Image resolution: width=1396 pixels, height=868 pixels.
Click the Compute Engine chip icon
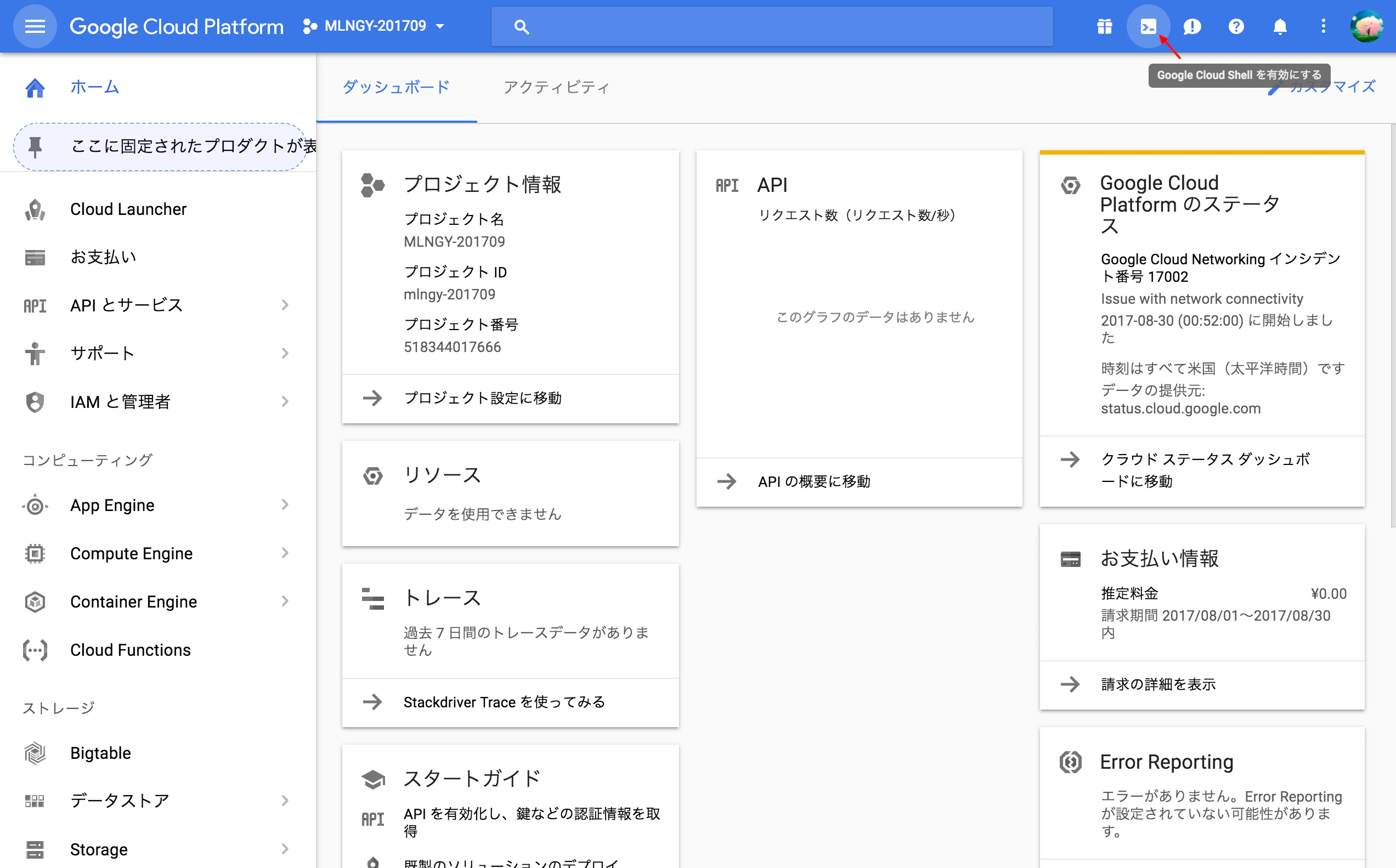pyautogui.click(x=35, y=553)
